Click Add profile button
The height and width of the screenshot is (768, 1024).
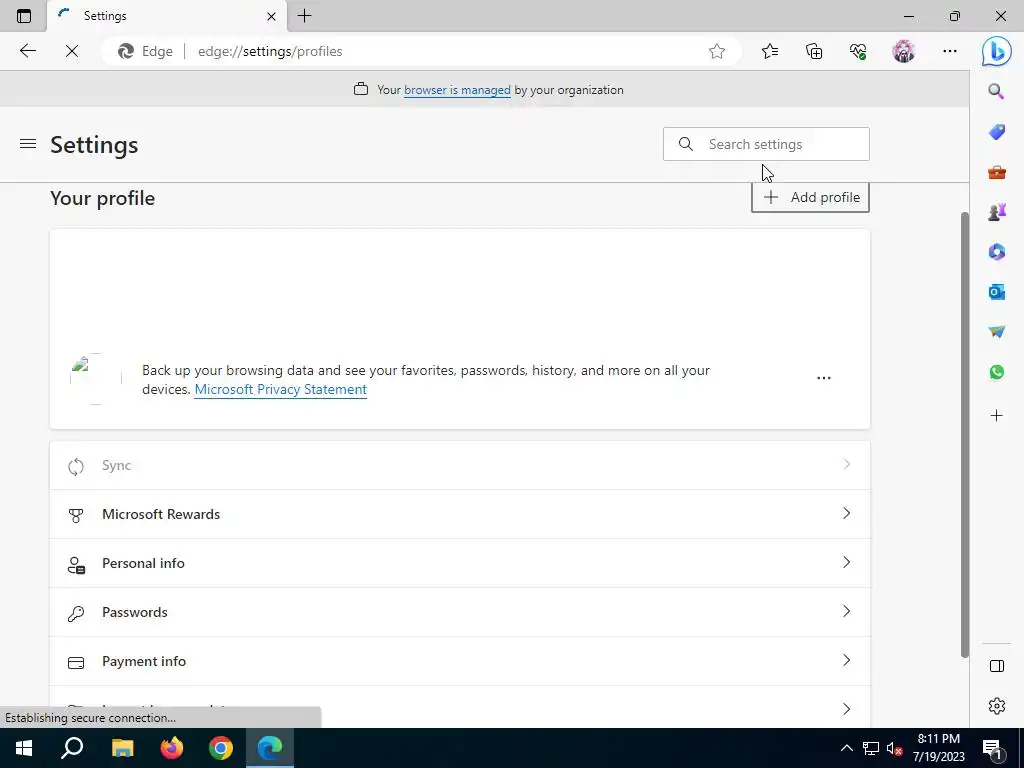pos(810,197)
